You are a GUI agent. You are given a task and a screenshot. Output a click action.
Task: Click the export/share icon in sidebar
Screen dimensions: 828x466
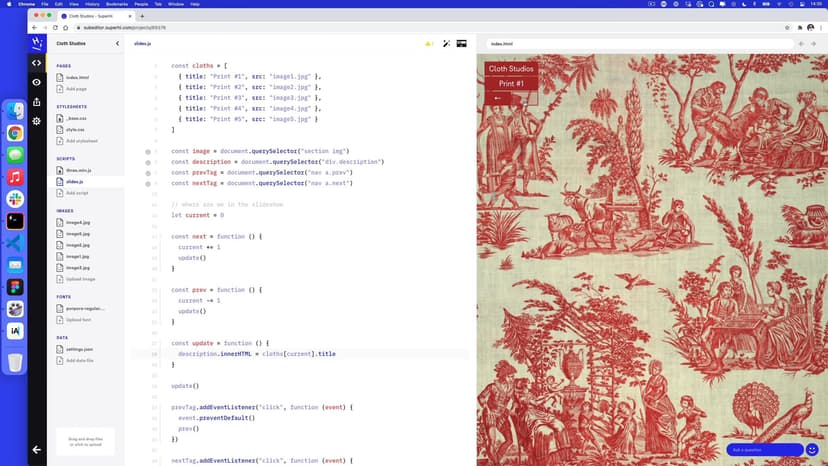(x=37, y=101)
